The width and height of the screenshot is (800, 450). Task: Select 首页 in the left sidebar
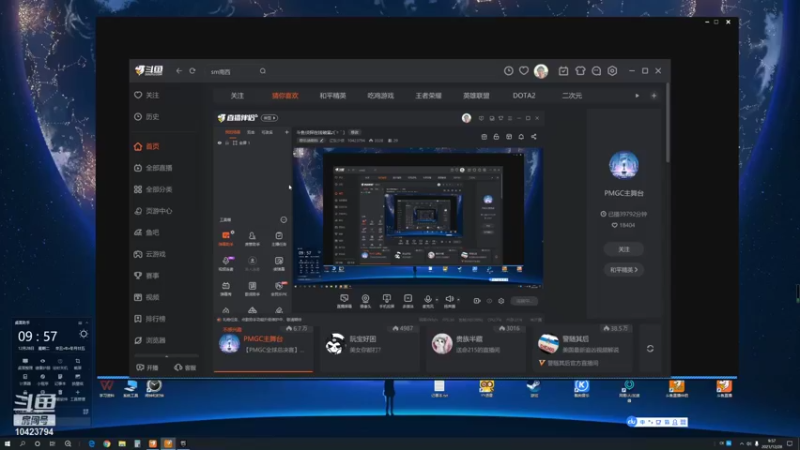147,146
